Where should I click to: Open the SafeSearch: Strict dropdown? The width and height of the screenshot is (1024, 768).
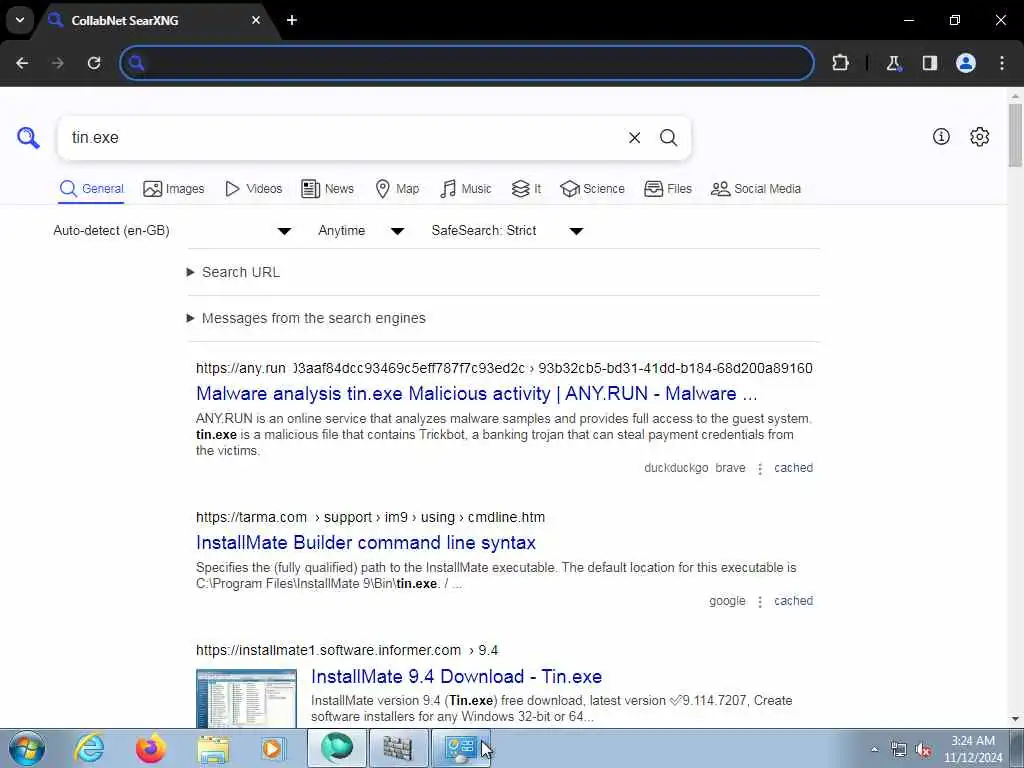coord(507,231)
